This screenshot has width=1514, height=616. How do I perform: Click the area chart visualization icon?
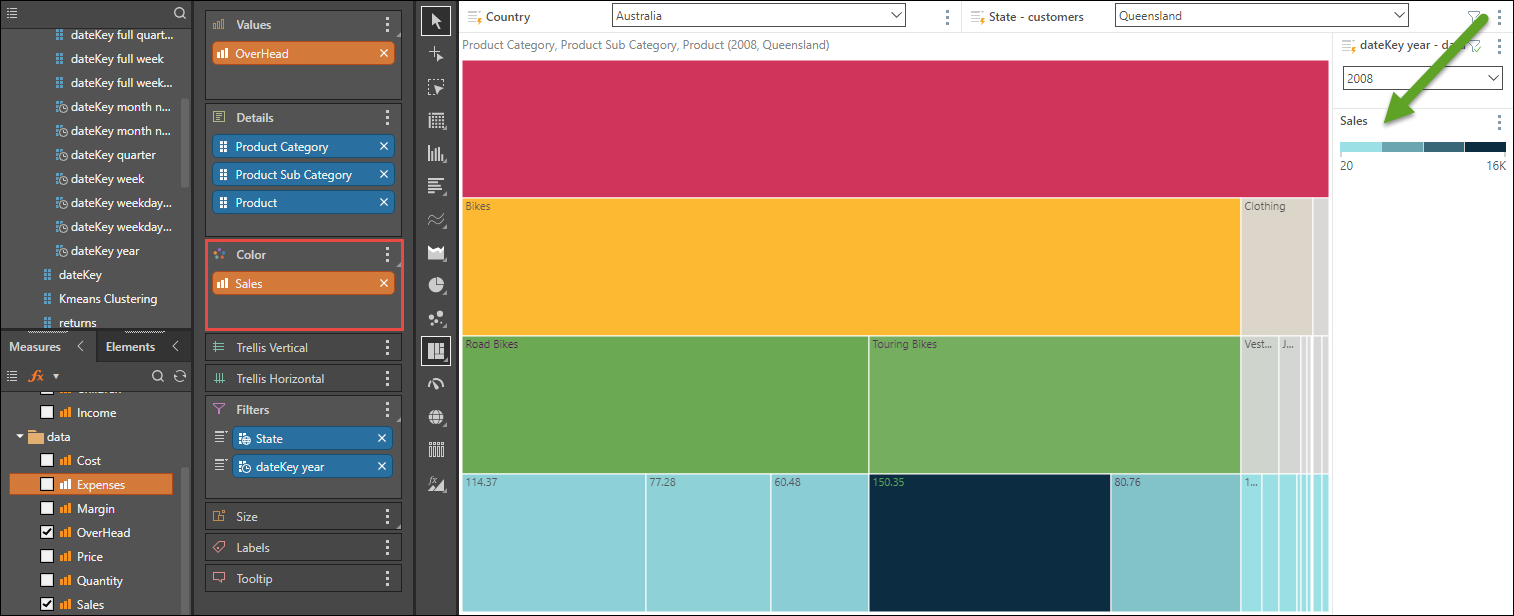(436, 252)
